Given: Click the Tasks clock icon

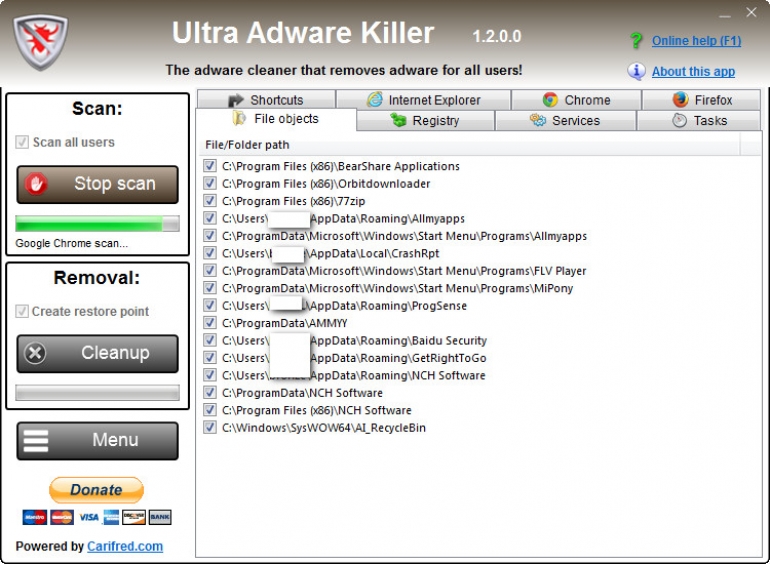Looking at the screenshot, I should 679,120.
